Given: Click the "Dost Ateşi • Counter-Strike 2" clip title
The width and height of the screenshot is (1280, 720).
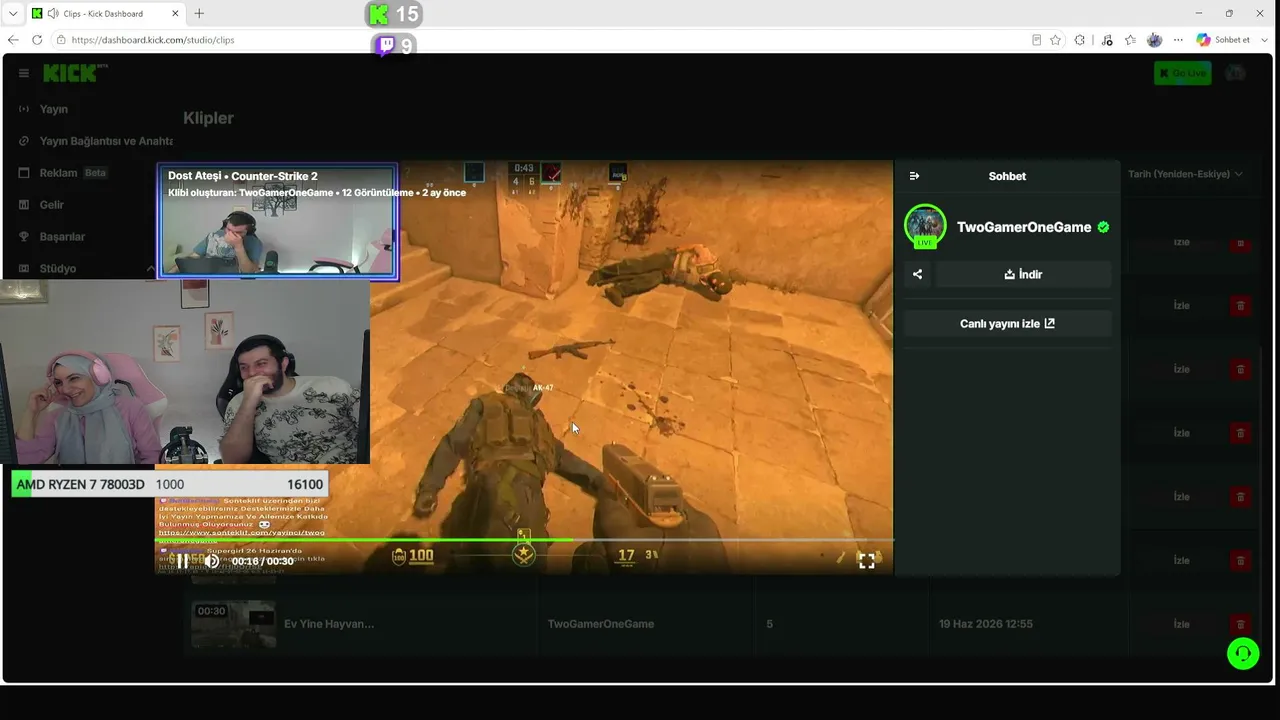Looking at the screenshot, I should pyautogui.click(x=242, y=176).
